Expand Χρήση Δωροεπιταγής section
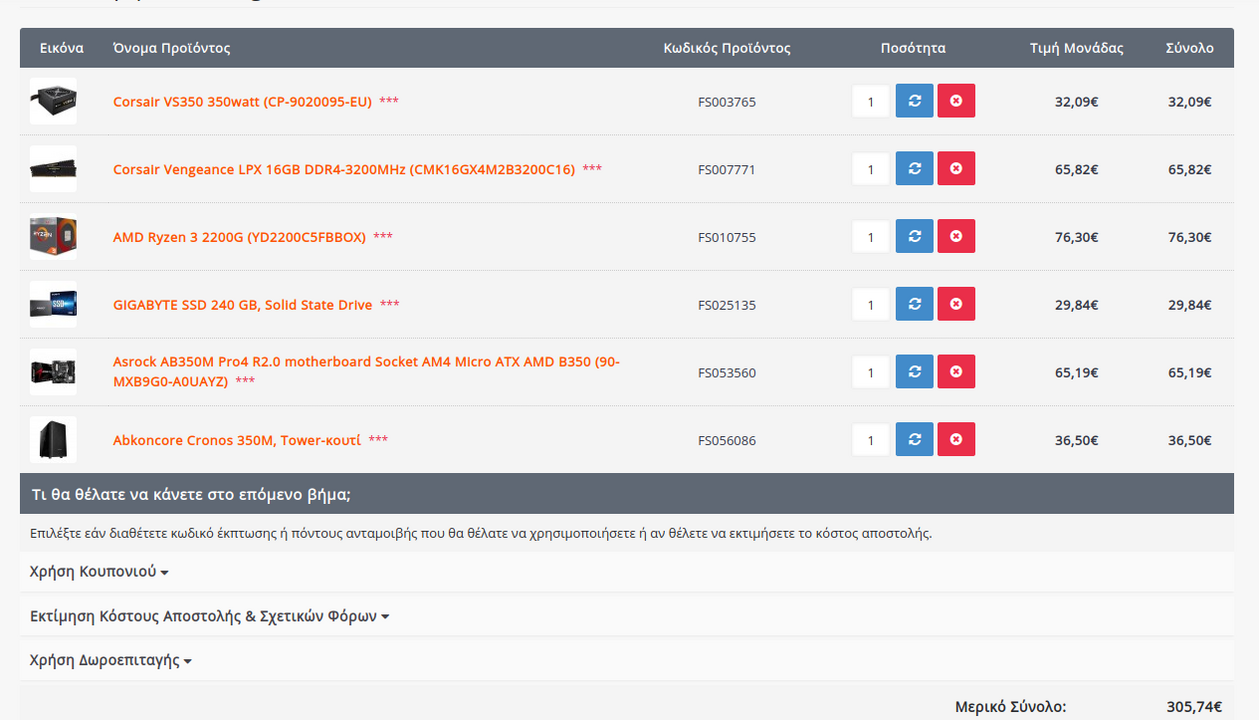 (111, 660)
